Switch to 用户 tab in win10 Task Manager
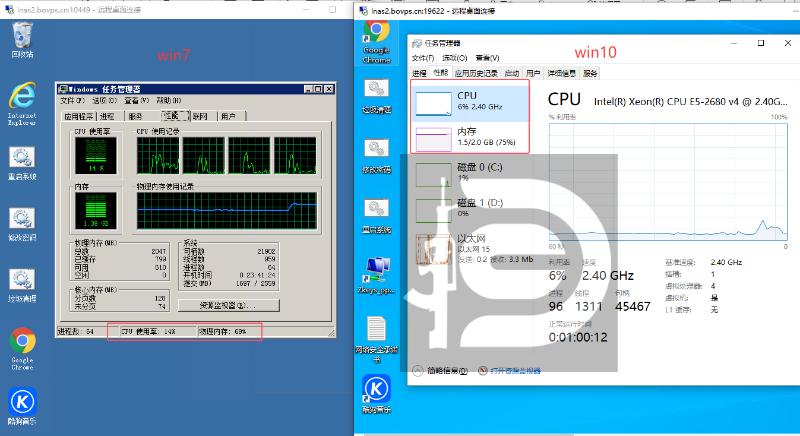Screen dimensions: 800x436 click(x=533, y=73)
